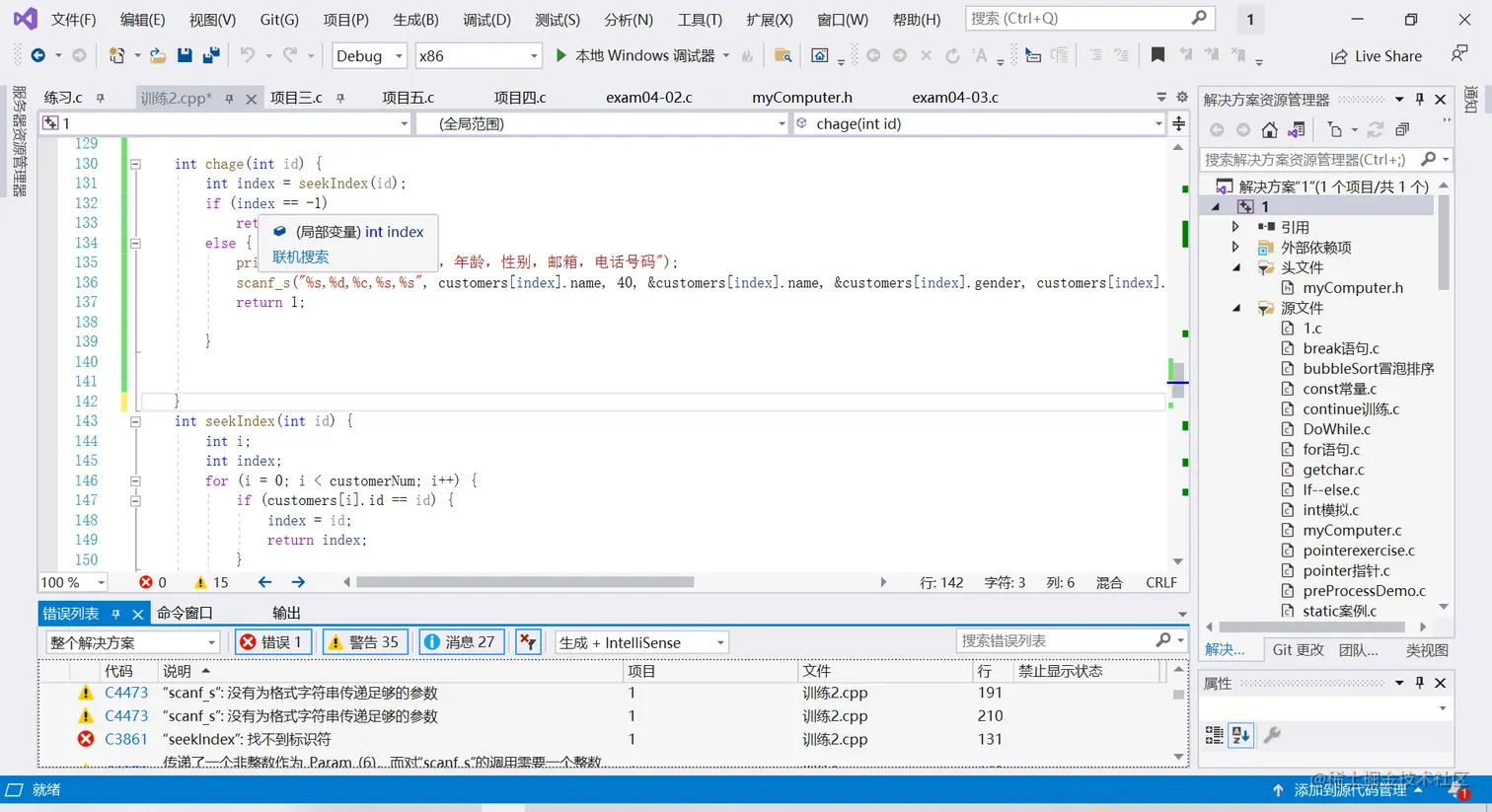Screen dimensions: 1492x812
Task: Open the feedback person icon
Action: (x=1459, y=54)
